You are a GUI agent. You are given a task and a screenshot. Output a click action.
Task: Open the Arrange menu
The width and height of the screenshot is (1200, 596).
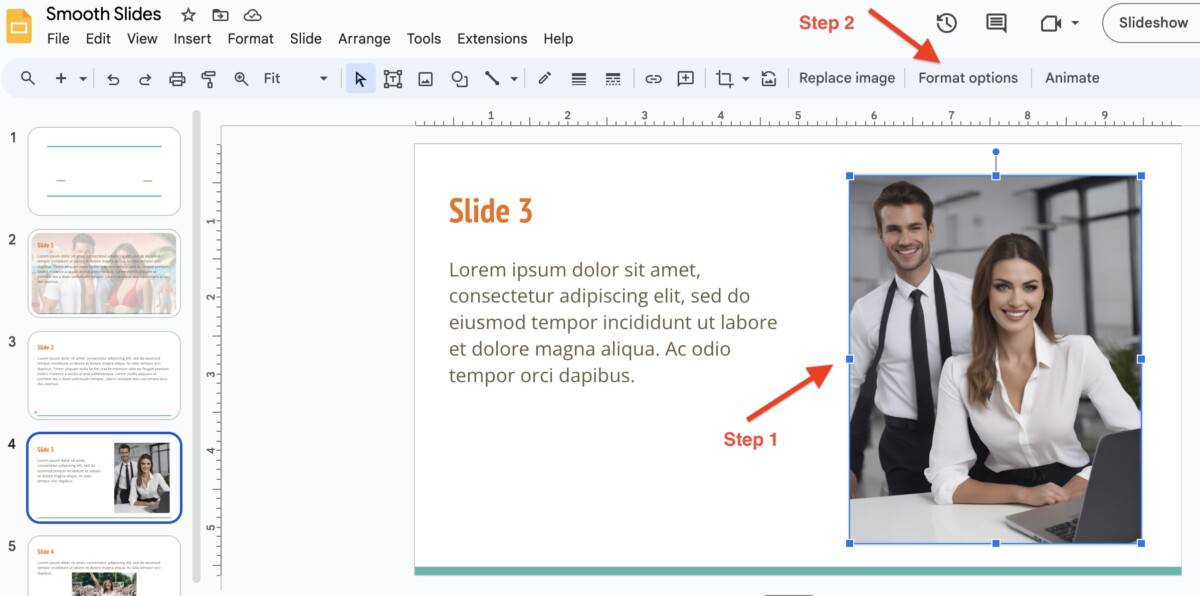[364, 38]
